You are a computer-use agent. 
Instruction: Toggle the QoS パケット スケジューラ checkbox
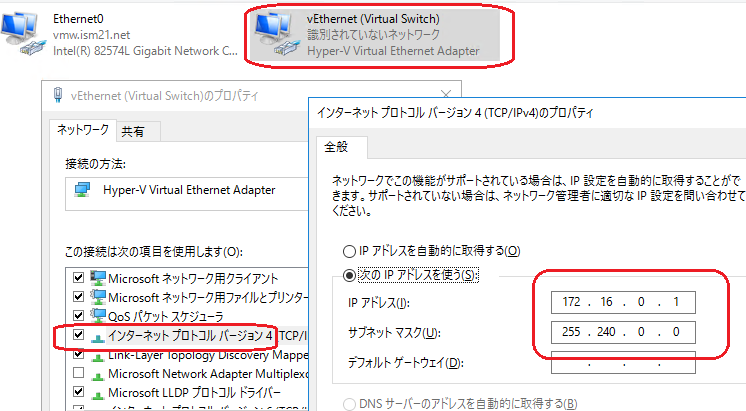point(79,316)
